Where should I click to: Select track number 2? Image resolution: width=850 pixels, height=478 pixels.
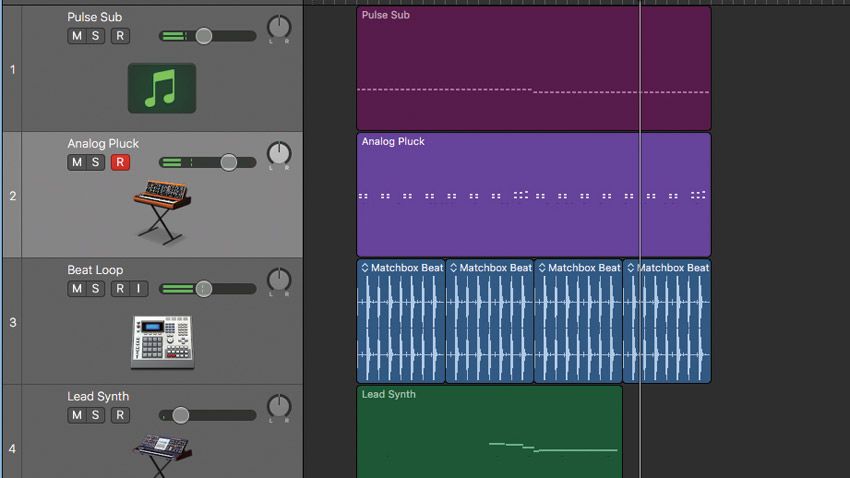pos(12,196)
